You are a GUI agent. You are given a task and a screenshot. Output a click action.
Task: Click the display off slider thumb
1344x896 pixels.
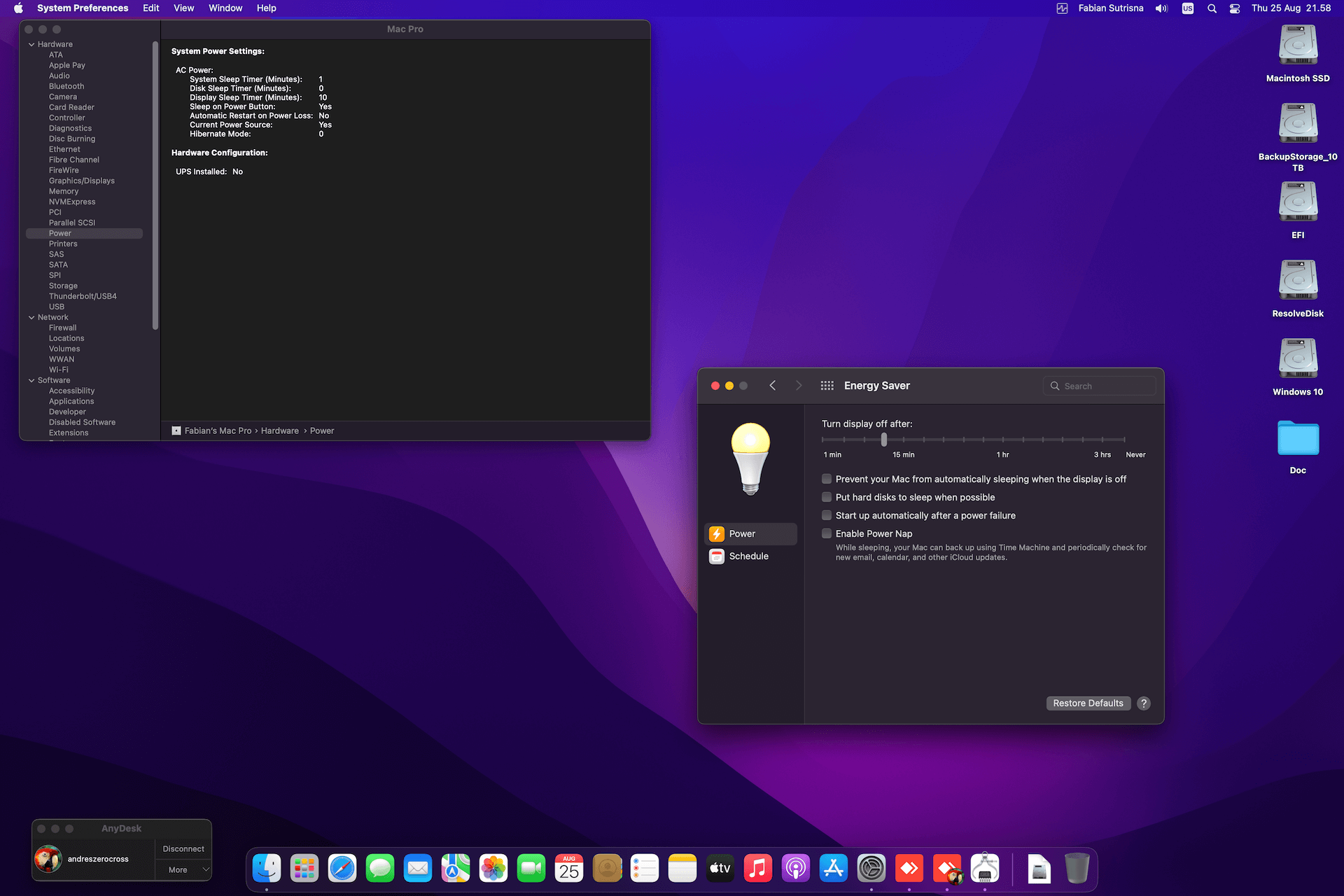(884, 440)
